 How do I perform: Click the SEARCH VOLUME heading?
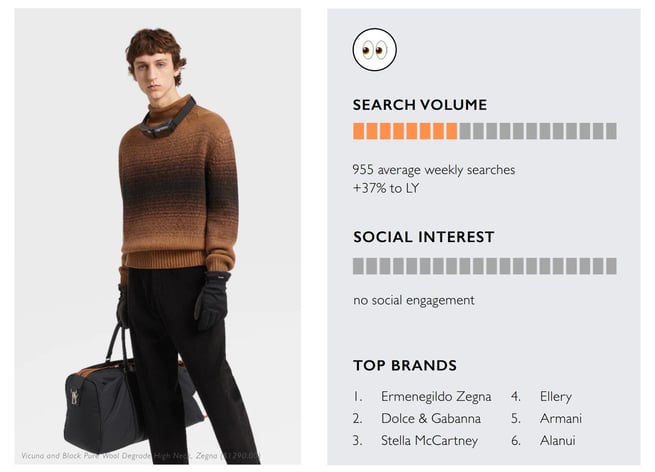[420, 105]
